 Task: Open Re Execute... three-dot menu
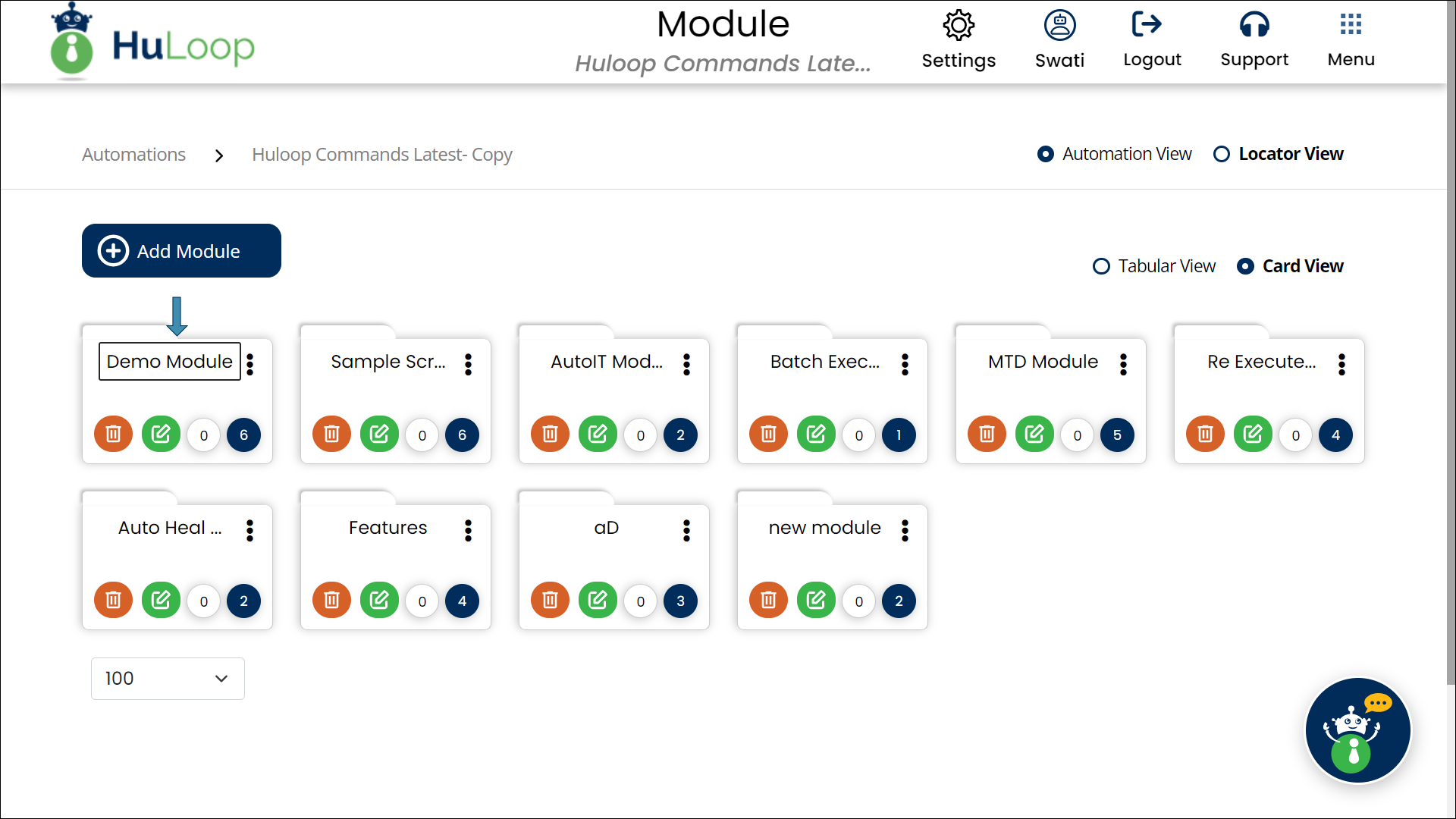pyautogui.click(x=1342, y=364)
